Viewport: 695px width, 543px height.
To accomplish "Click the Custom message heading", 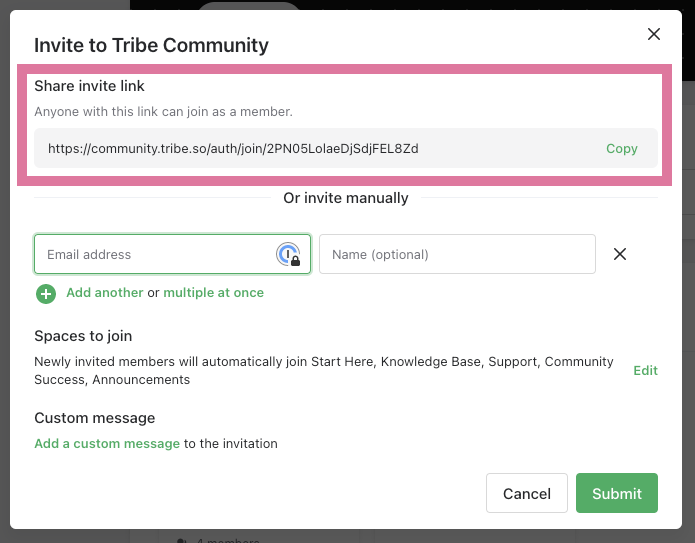I will (95, 418).
